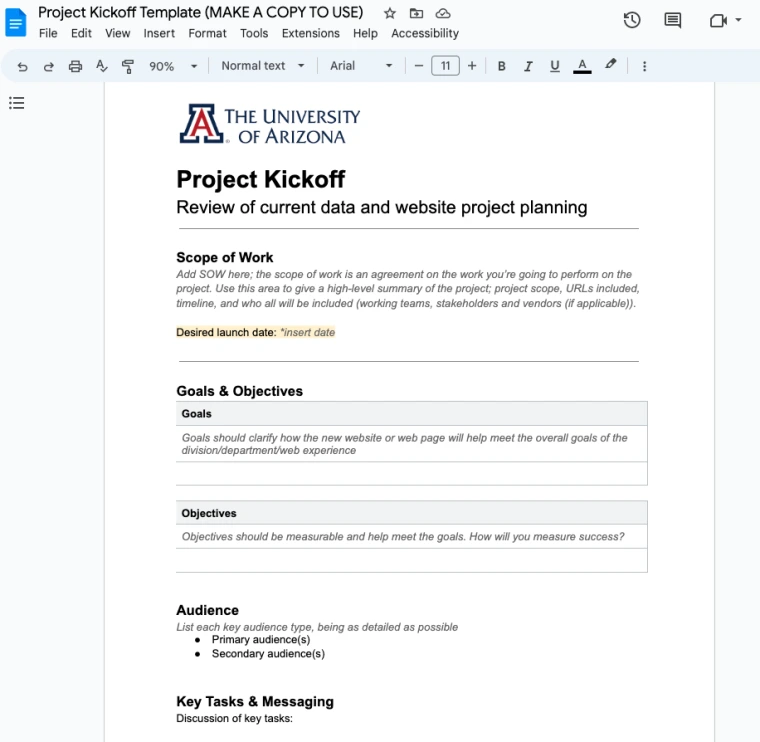Click the Audience heading
Image resolution: width=760 pixels, height=742 pixels.
pos(207,610)
